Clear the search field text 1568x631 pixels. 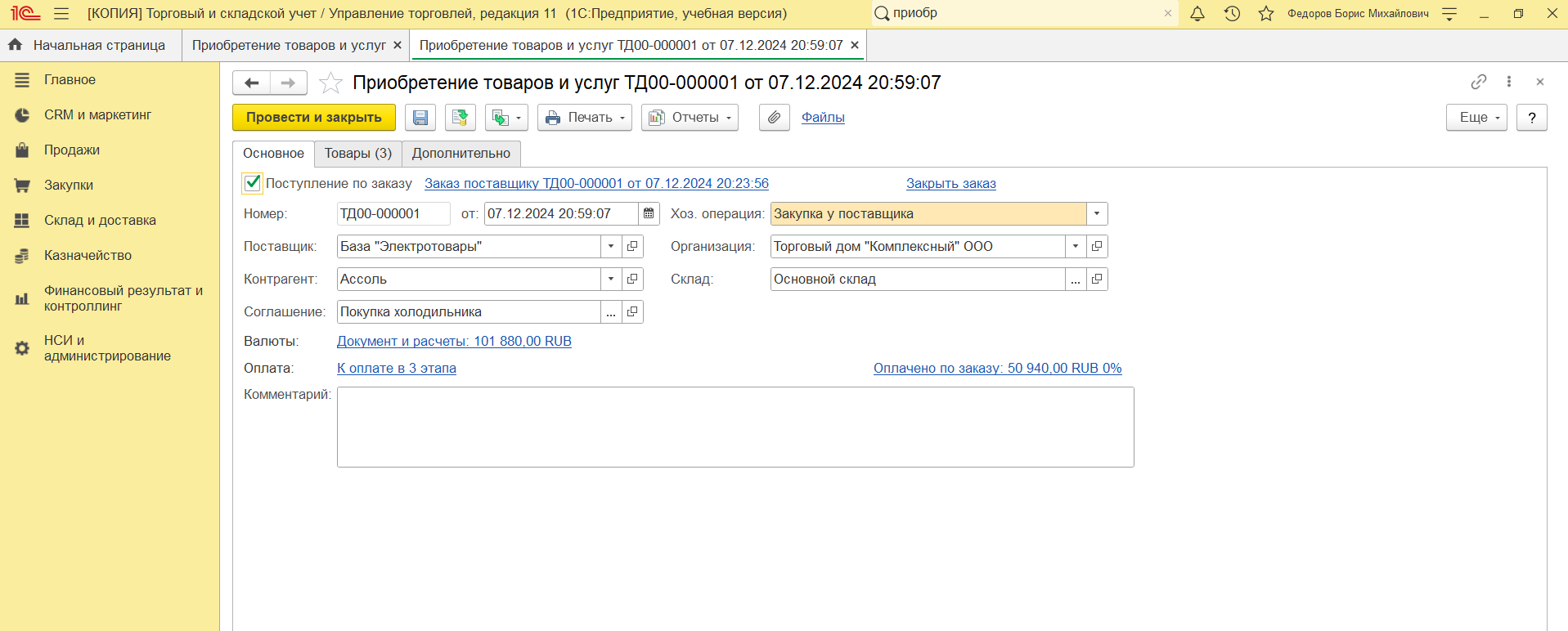click(x=1168, y=13)
